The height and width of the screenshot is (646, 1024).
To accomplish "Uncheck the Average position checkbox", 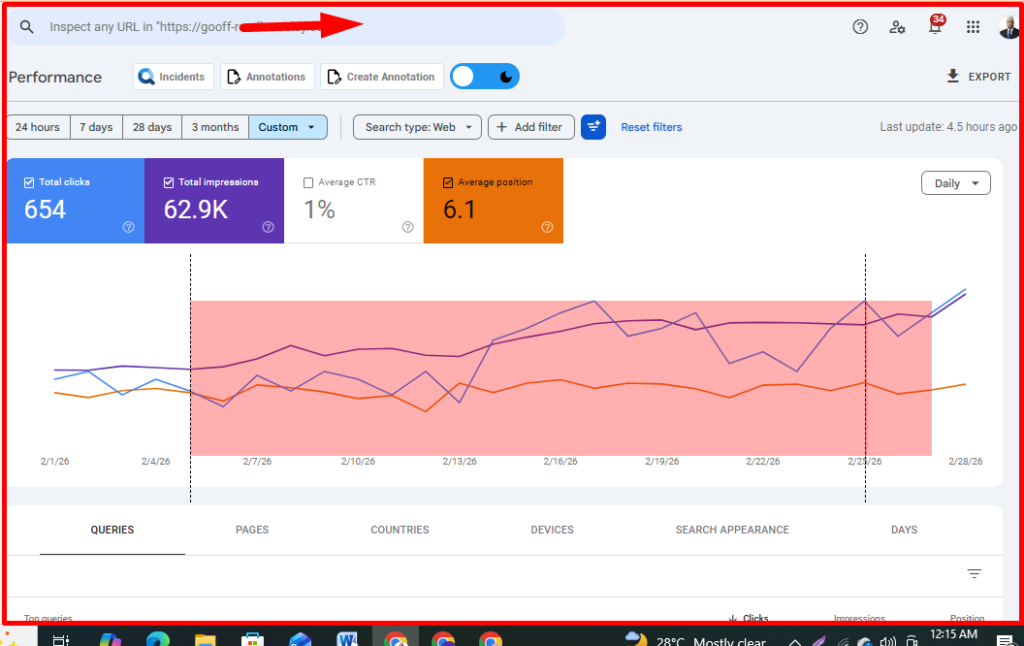I will coord(448,183).
